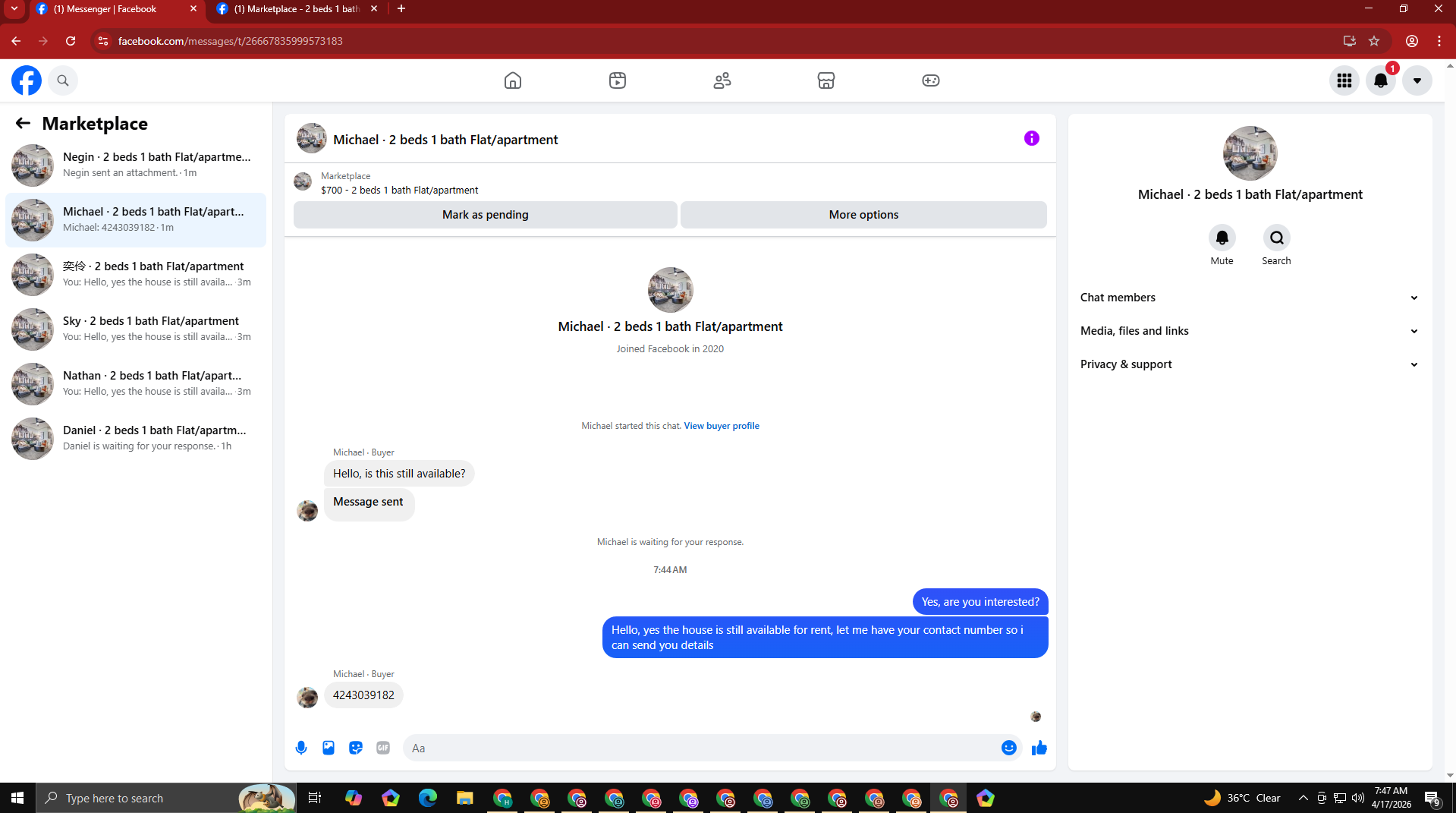Image resolution: width=1456 pixels, height=813 pixels.
Task: Choose a GIF with the GIF icon
Action: (383, 748)
